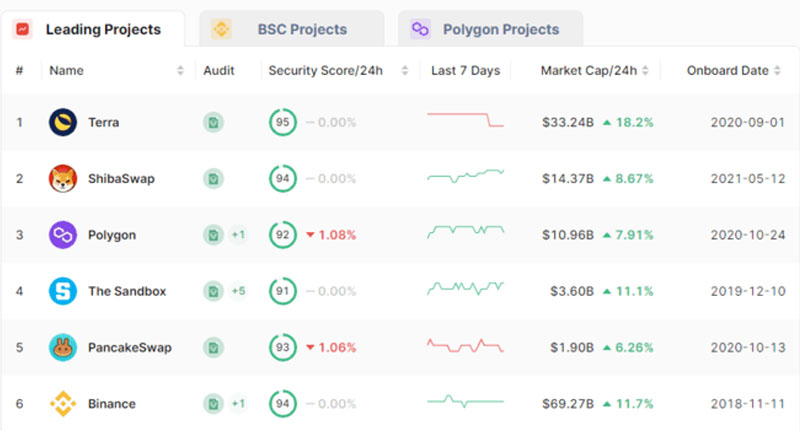
Task: Sort the table by Name
Action: (180, 70)
